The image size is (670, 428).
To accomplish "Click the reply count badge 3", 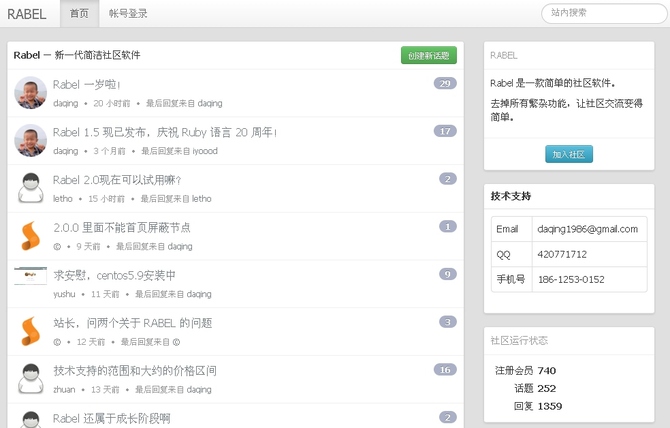I will (x=447, y=322).
